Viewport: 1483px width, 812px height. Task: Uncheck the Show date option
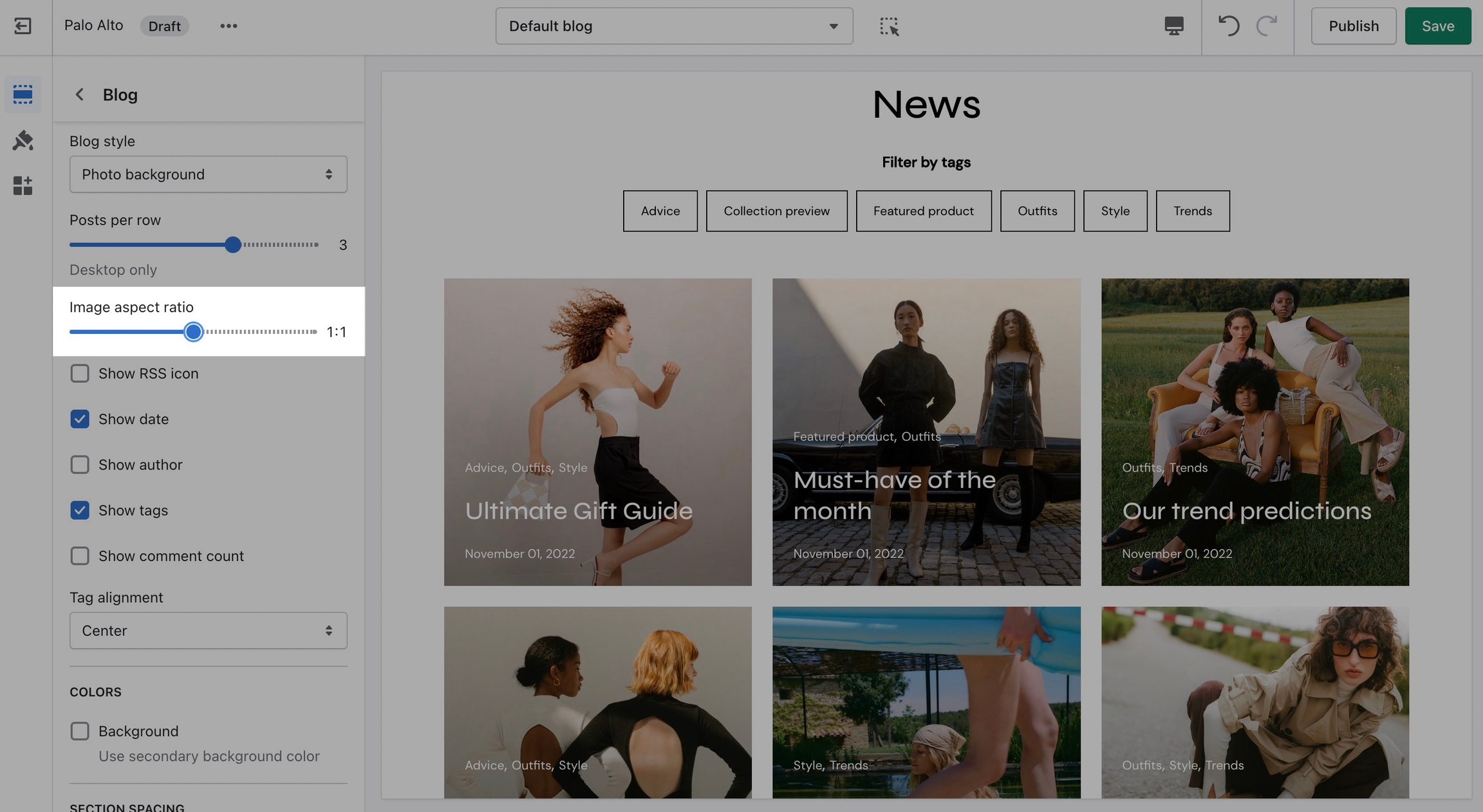[80, 419]
